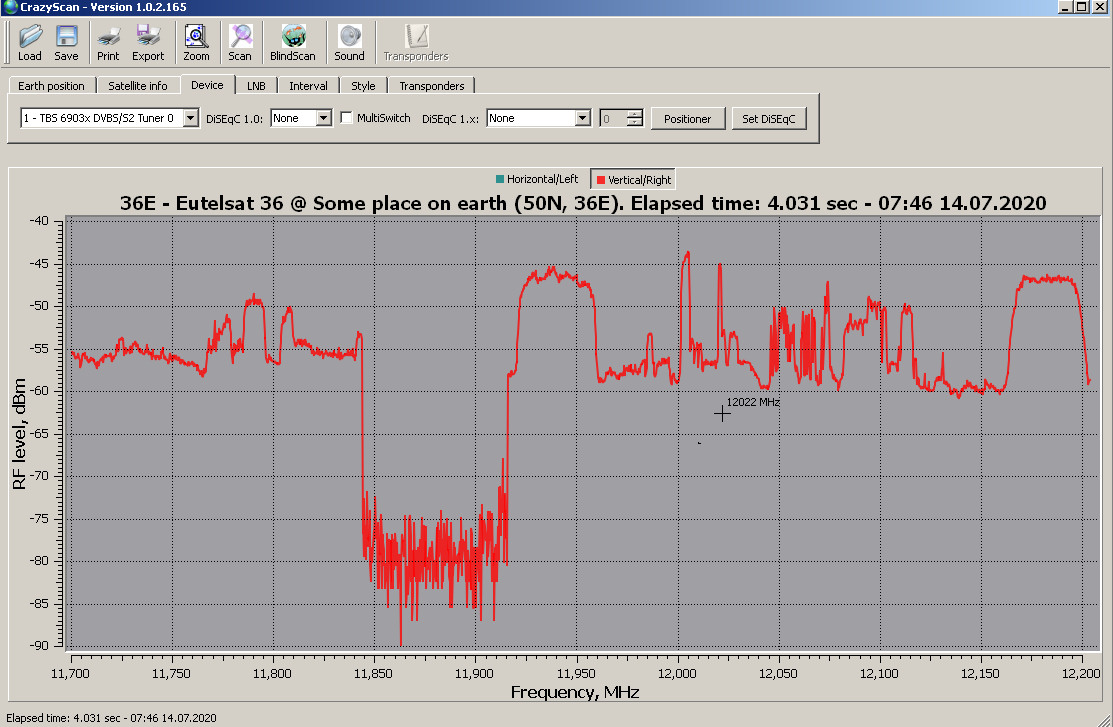Toggle Horizontal/Left series in the legend
Viewport: 1113px width, 727px height.
(x=537, y=179)
